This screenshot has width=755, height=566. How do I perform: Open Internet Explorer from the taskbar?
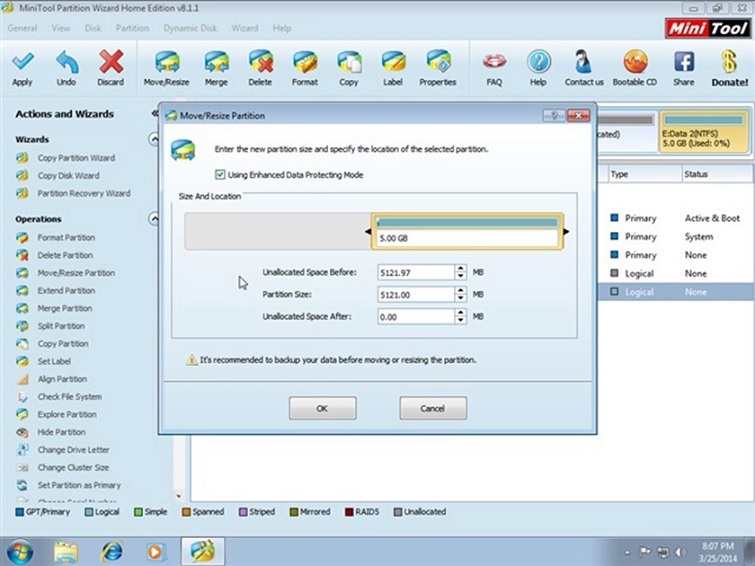[x=111, y=550]
